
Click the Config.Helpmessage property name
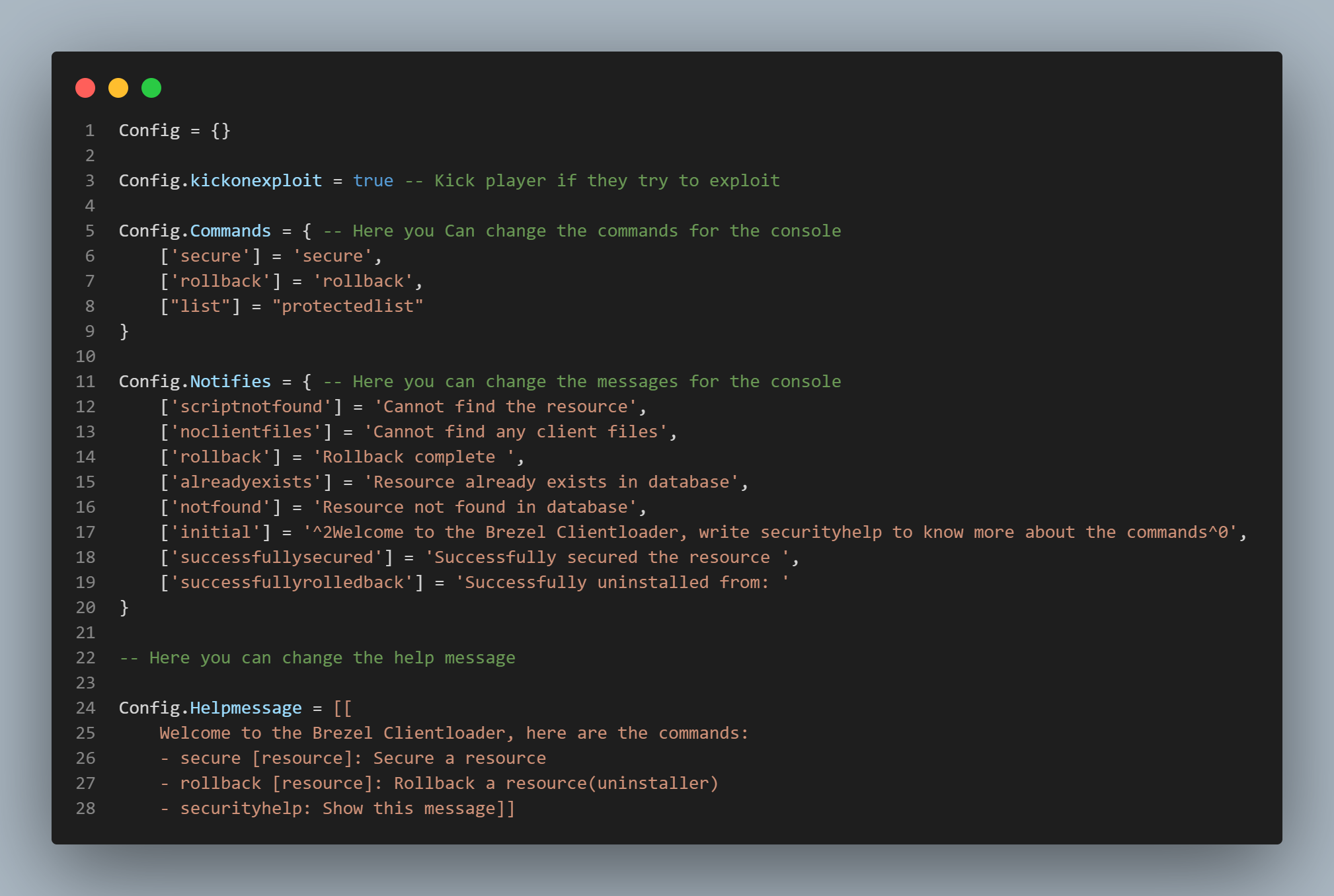point(245,708)
